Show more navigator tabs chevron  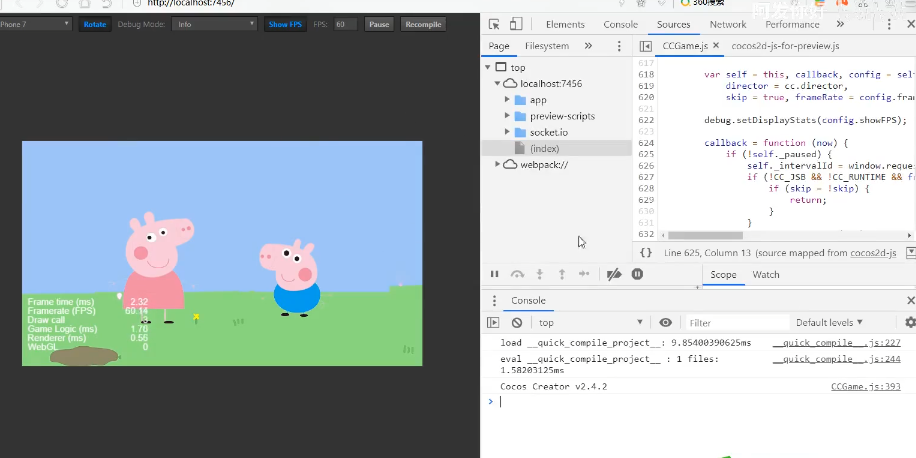[x=588, y=46]
